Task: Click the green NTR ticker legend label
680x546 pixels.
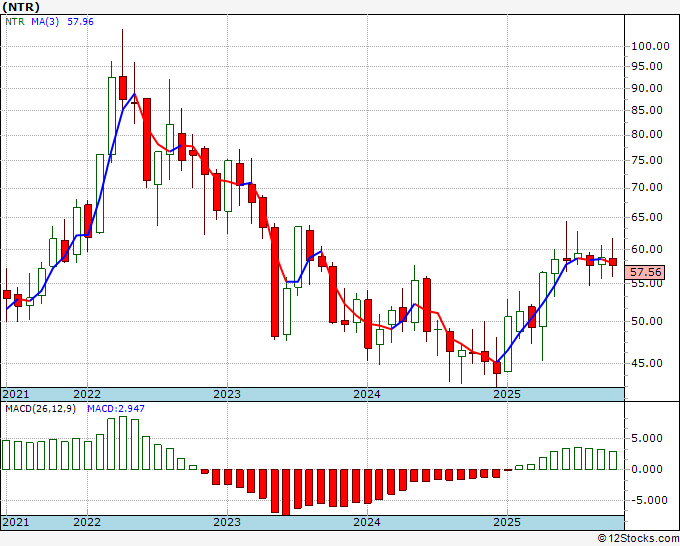Action: pyautogui.click(x=15, y=22)
